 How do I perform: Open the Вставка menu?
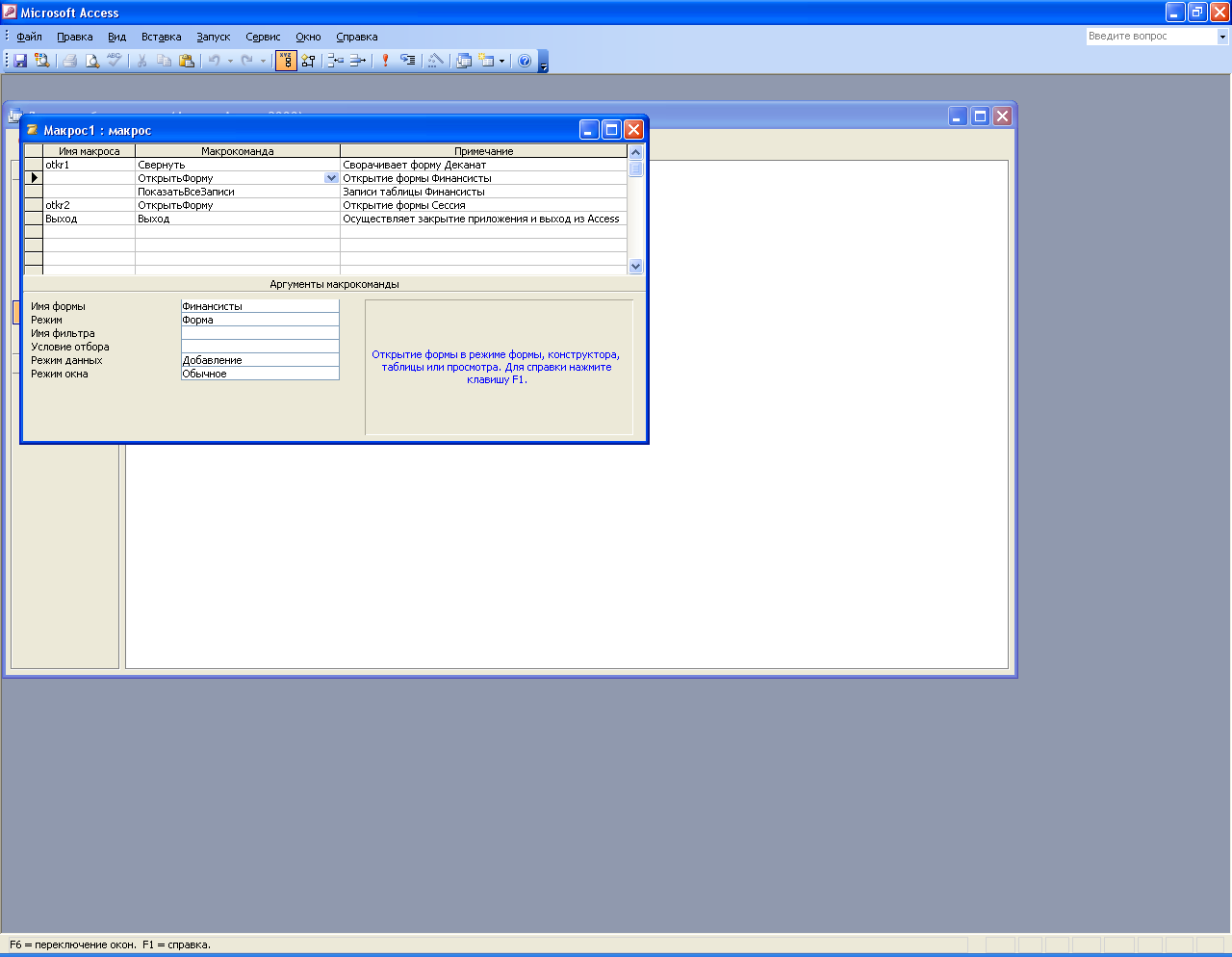[162, 37]
